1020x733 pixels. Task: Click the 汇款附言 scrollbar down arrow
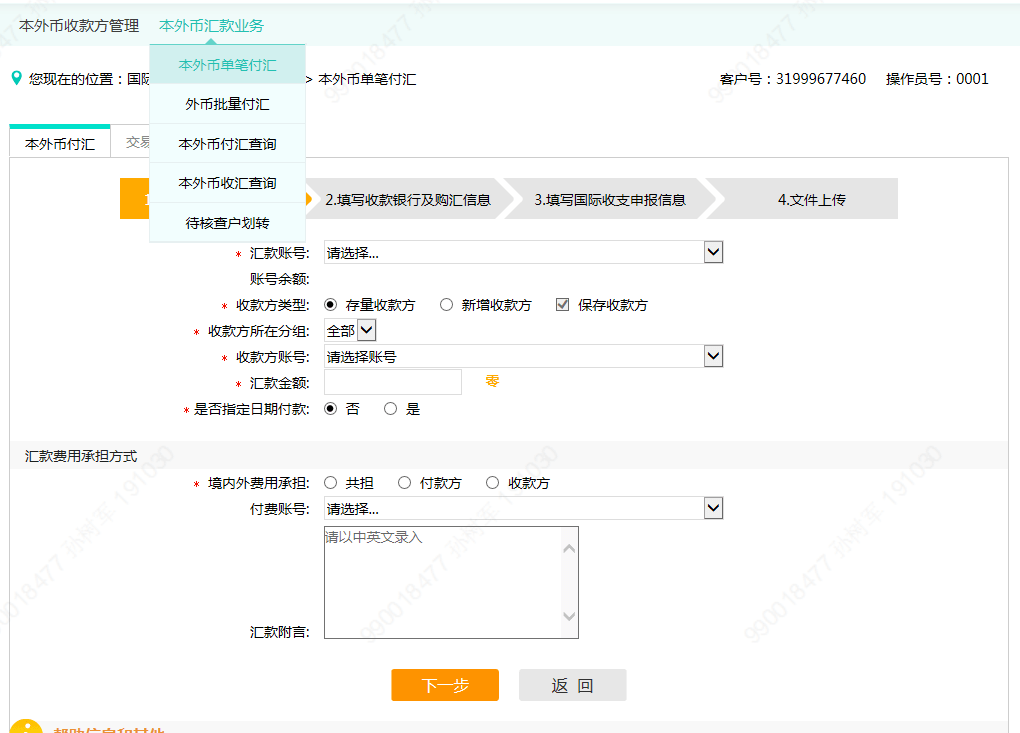point(569,616)
